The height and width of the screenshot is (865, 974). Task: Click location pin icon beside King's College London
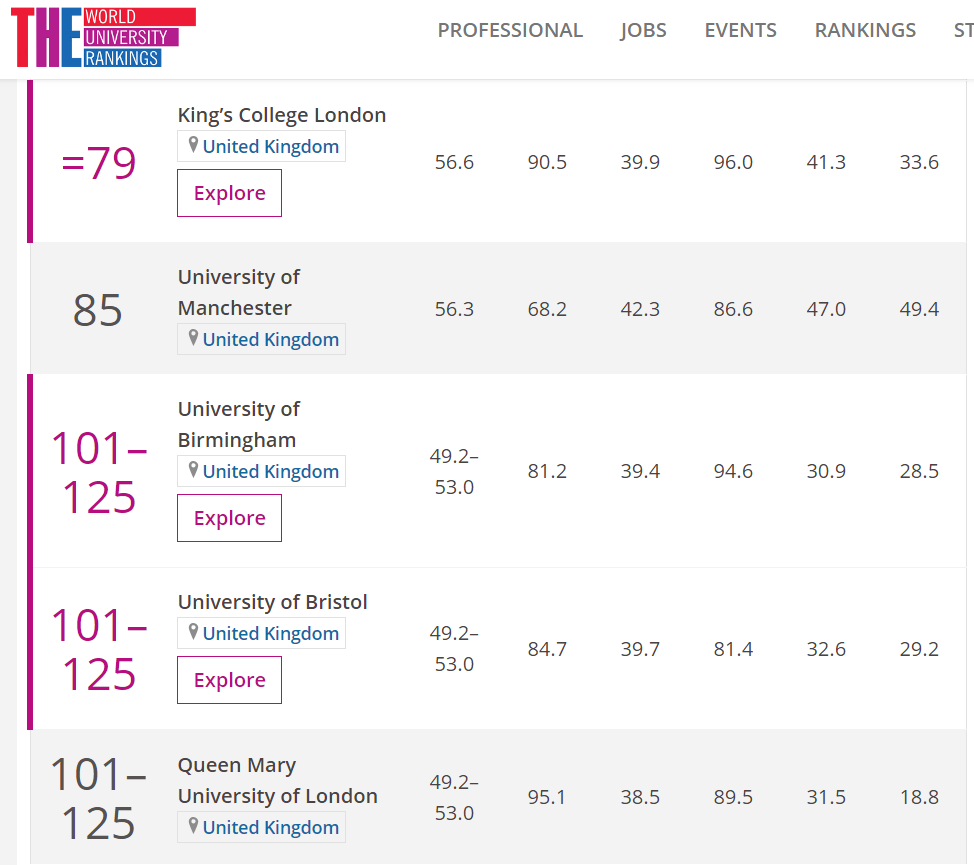[193, 145]
